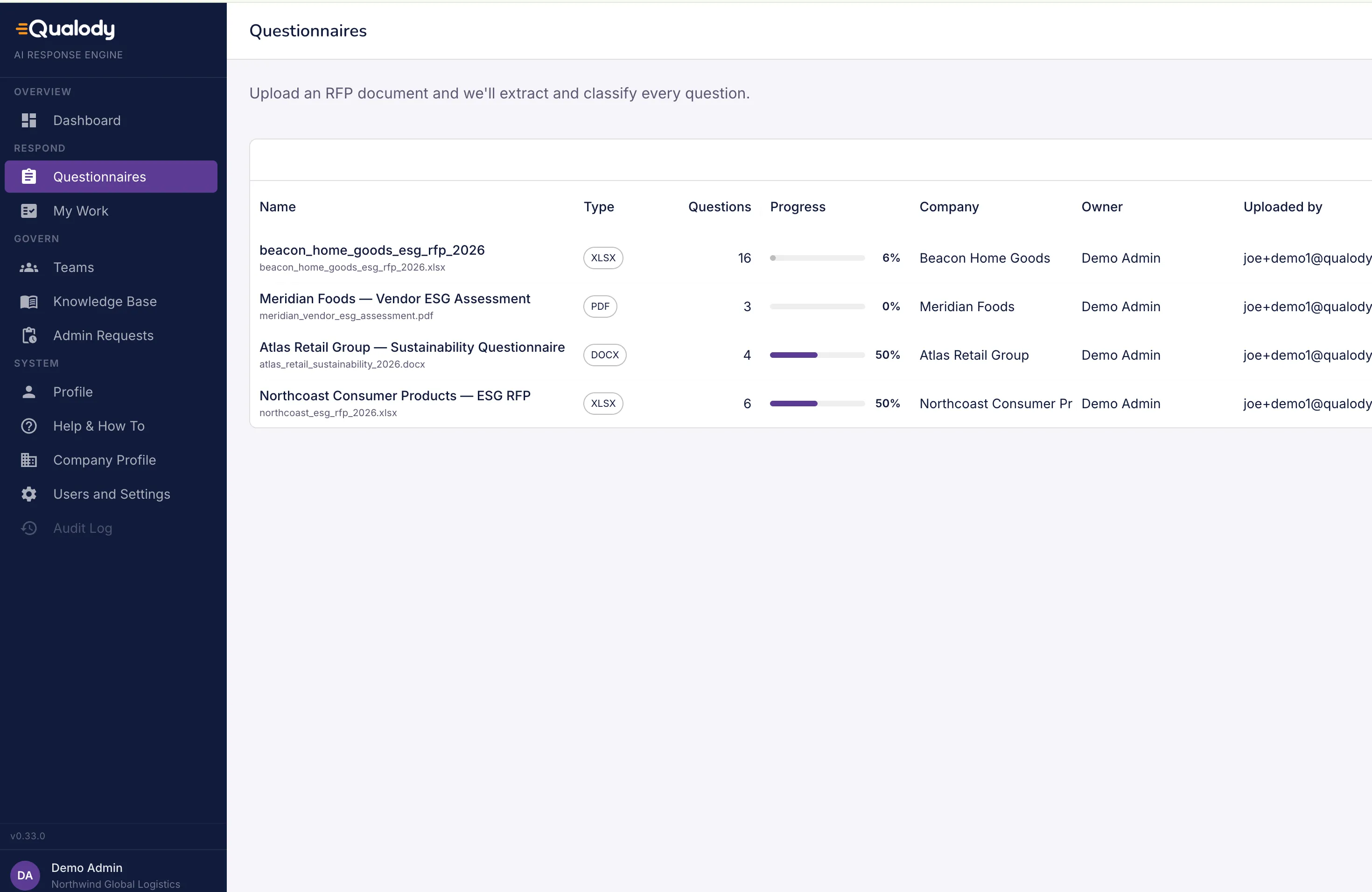This screenshot has height=892, width=1372.
Task: Click the 0% progress value
Action: click(891, 306)
